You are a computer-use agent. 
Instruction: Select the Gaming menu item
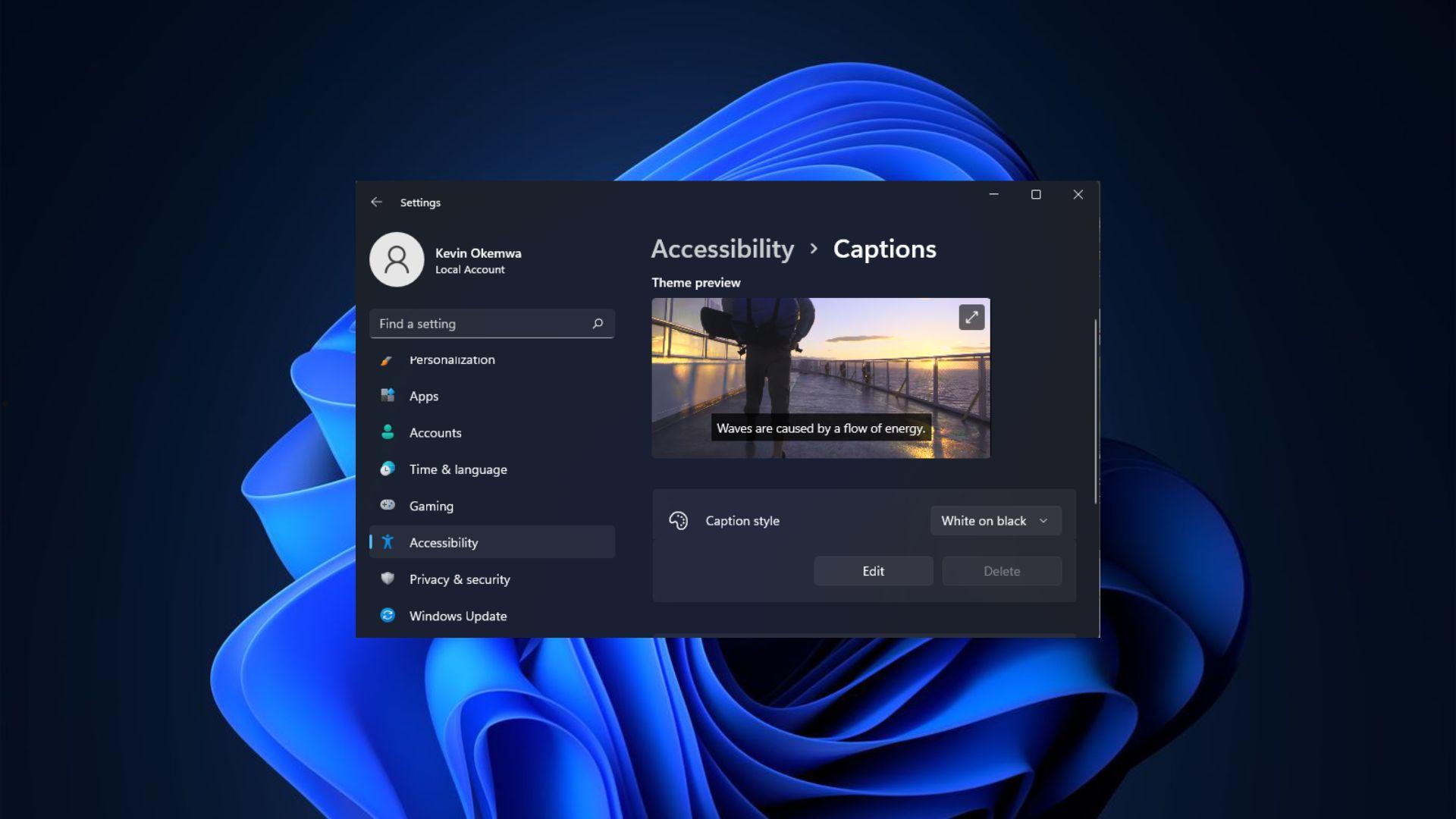click(x=431, y=505)
